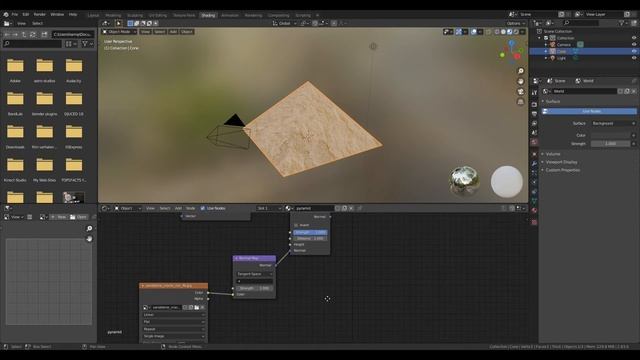640x360 pixels.
Task: Toggle visibility of Cone in outliner
Action: (634, 51)
